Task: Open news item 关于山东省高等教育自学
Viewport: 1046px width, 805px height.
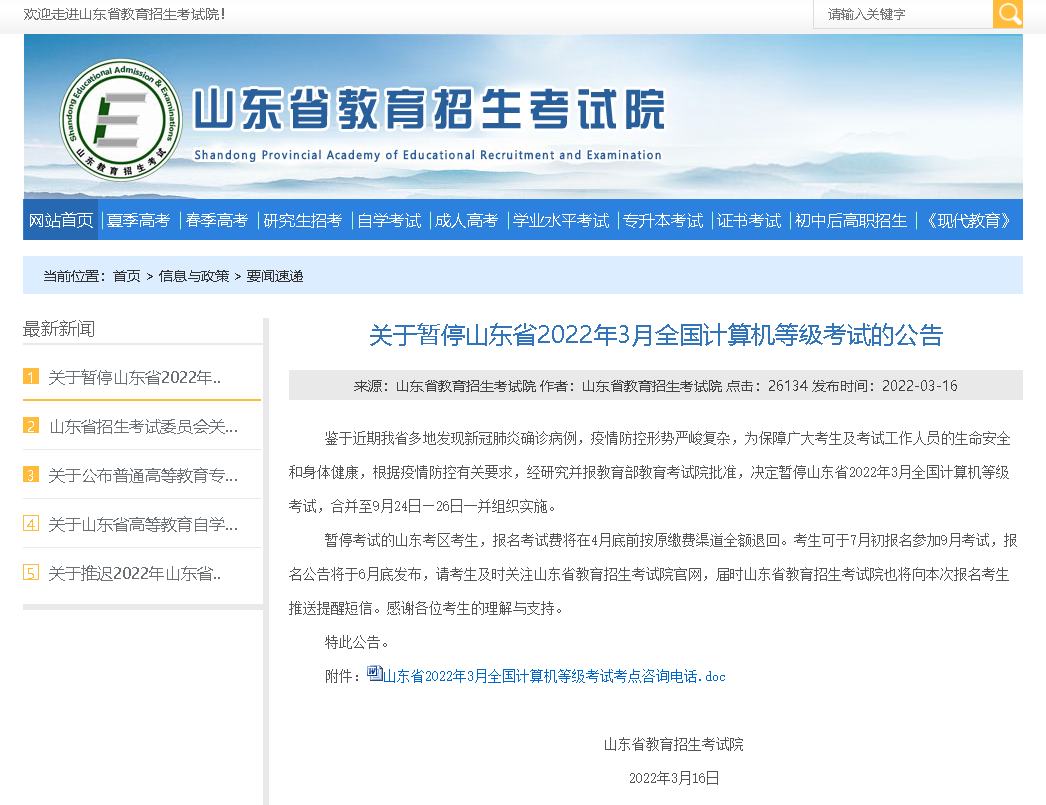Action: click(x=143, y=524)
